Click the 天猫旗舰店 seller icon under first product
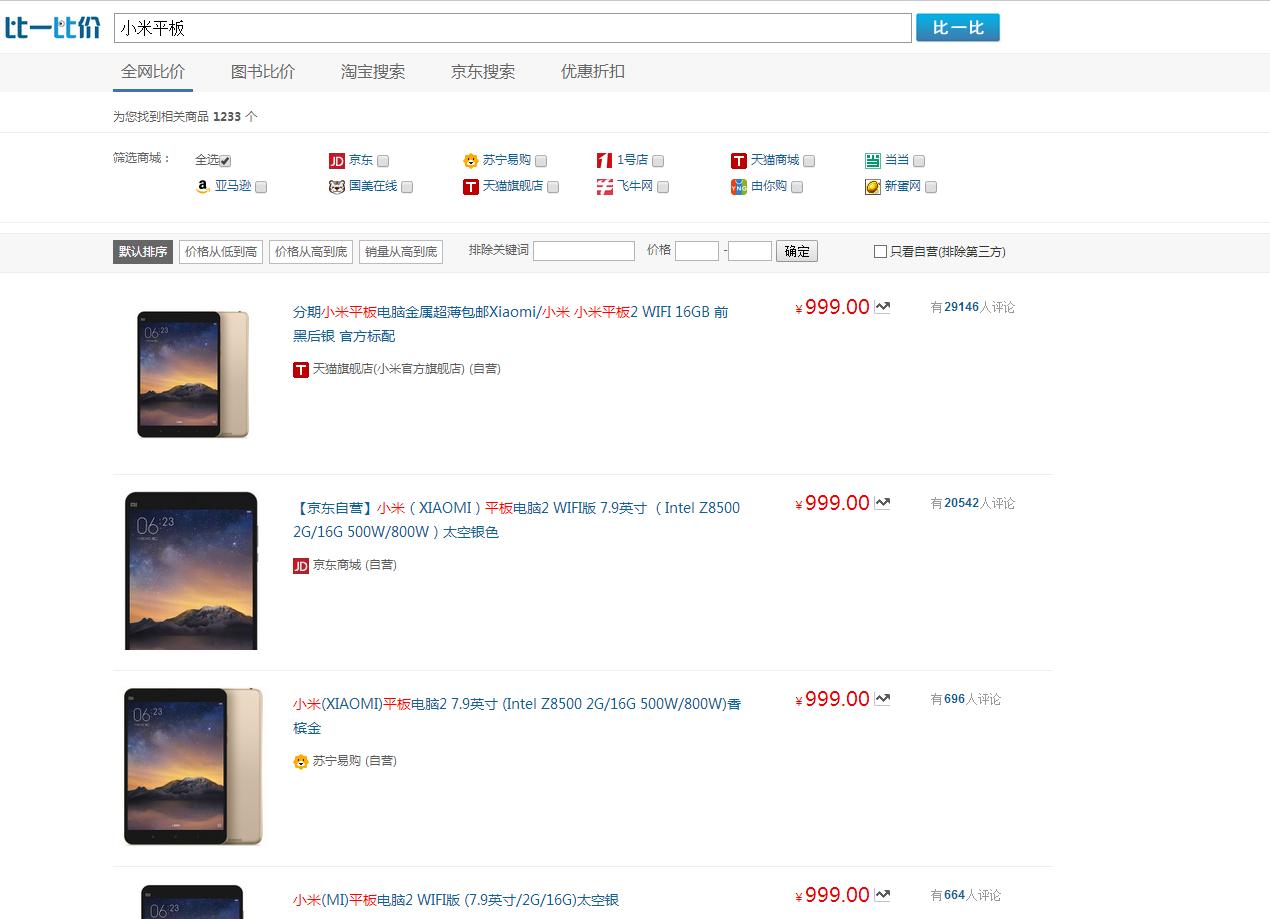The width and height of the screenshot is (1270, 919). pos(300,369)
